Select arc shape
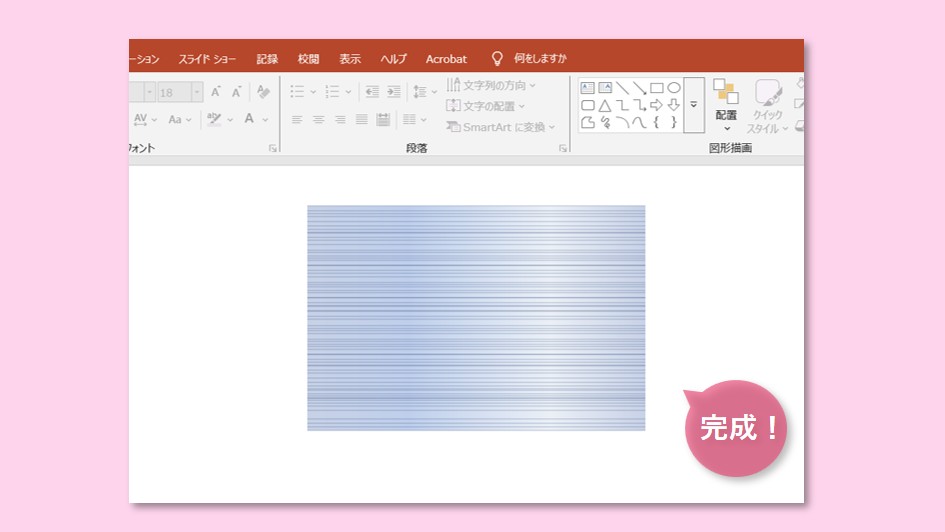The image size is (945, 532). (x=622, y=123)
